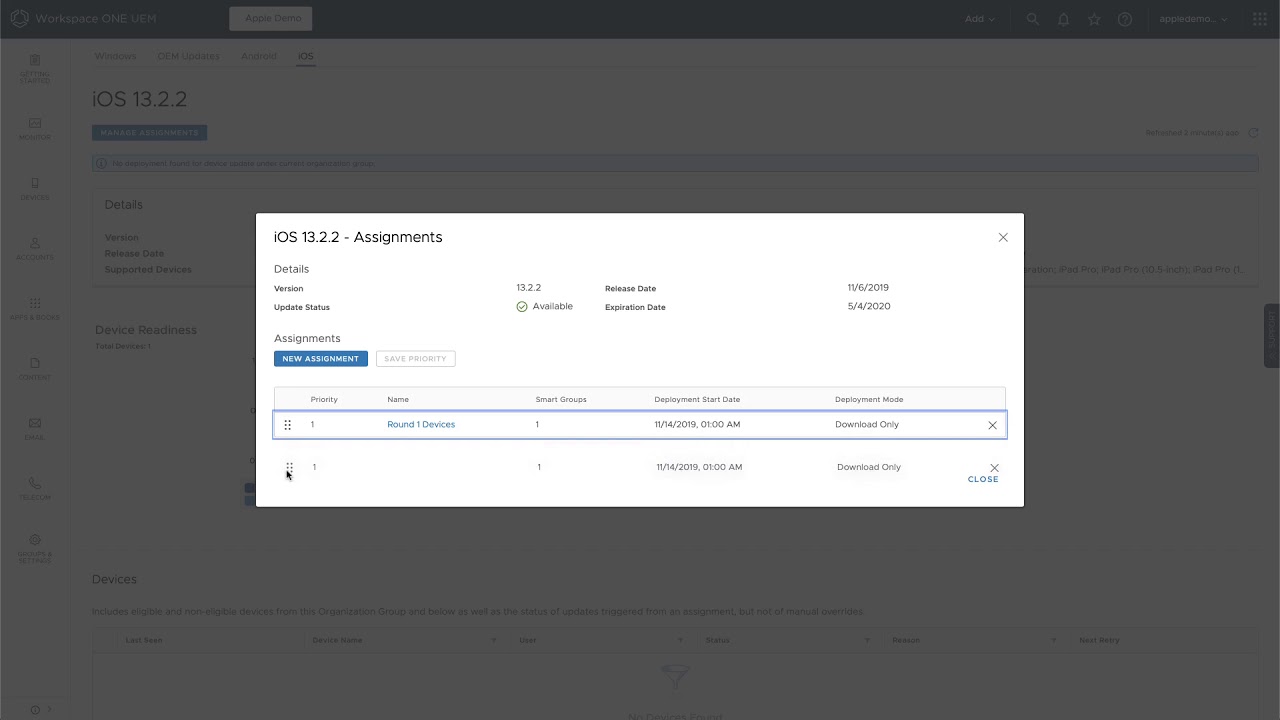Open Groups & Settings in sidebar

[x=35, y=547]
